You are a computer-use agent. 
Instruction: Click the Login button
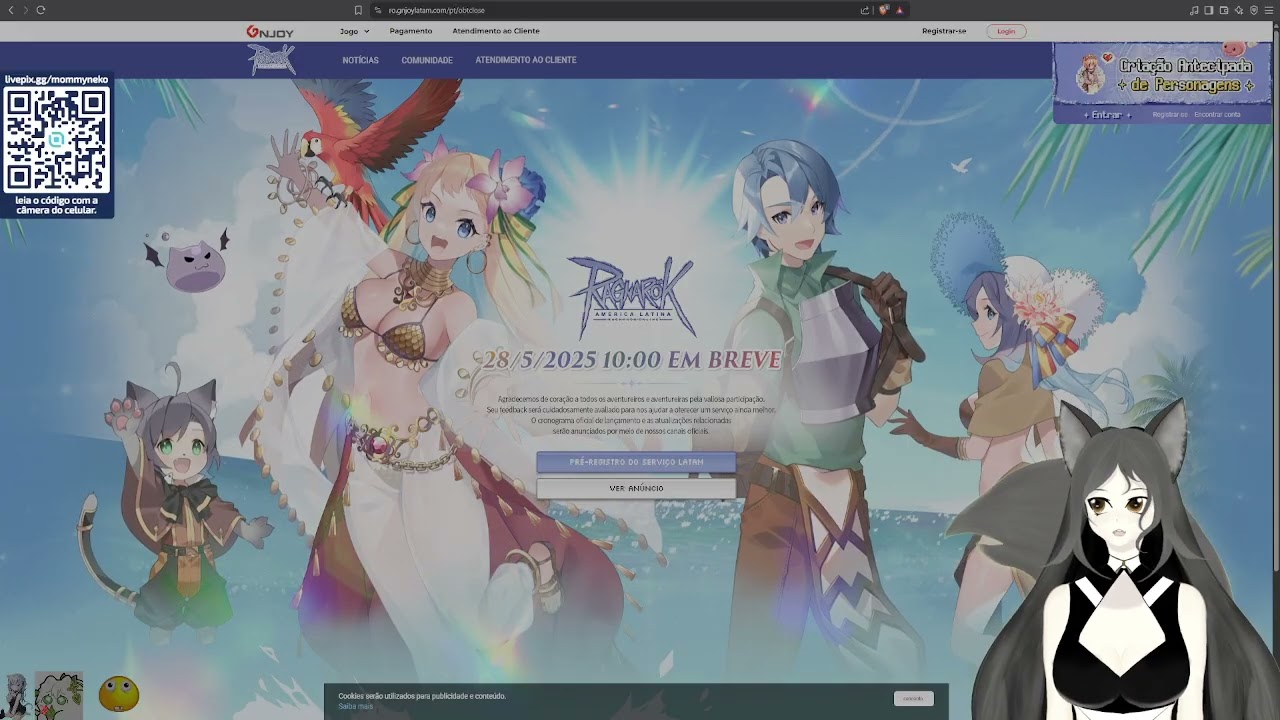pos(1006,31)
